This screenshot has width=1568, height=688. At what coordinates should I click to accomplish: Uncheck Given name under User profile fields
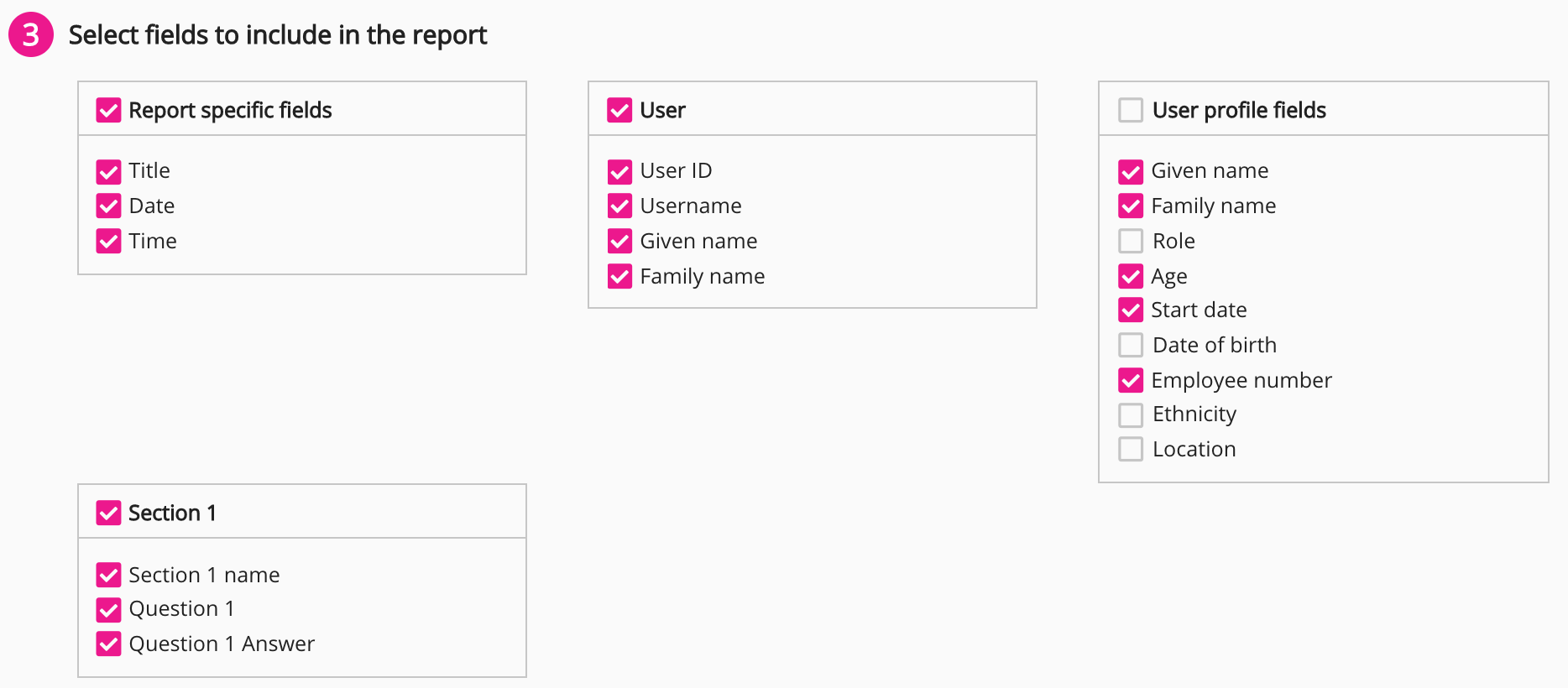(1130, 171)
